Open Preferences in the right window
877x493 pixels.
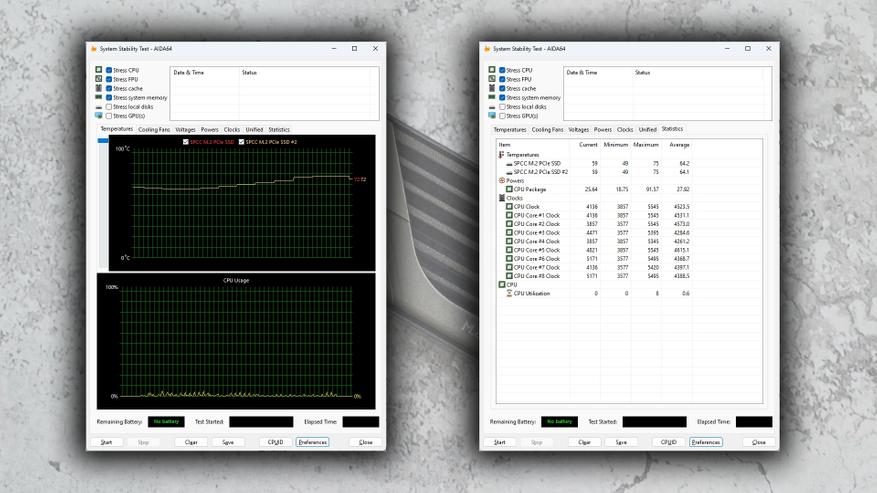point(706,442)
